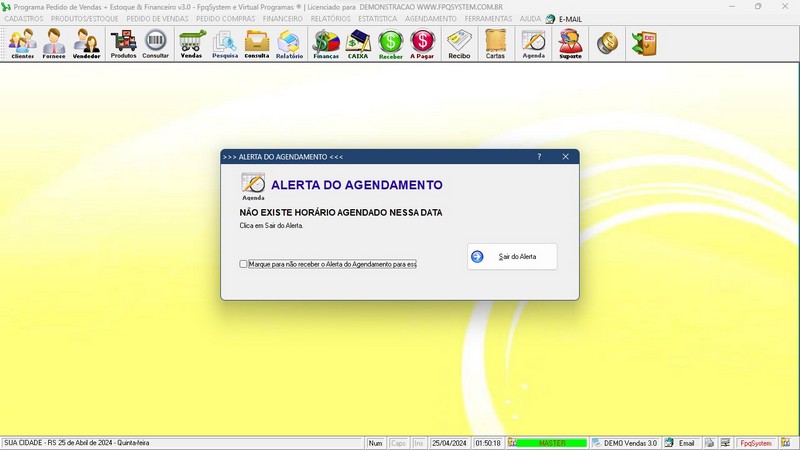The width and height of the screenshot is (800, 450).
Task: Click the 'Clica em Sair do Alerta.' text
Action: [271, 226]
